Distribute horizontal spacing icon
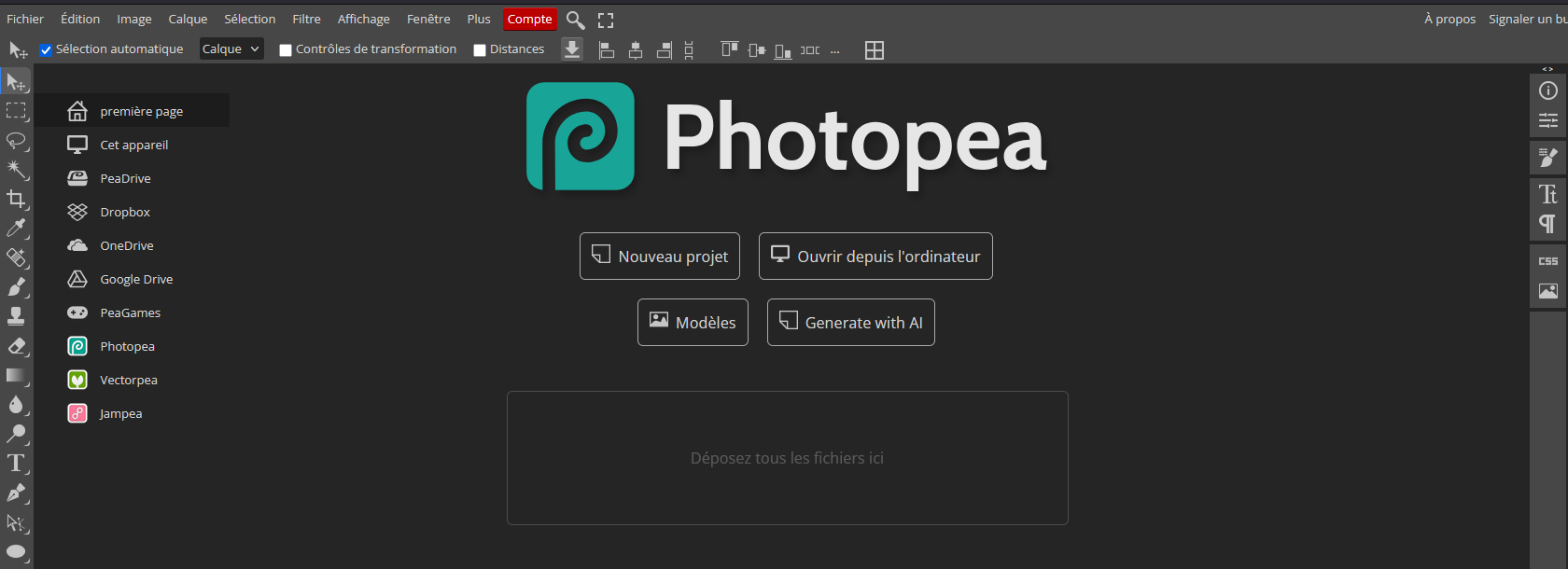Image resolution: width=1568 pixels, height=569 pixels. point(810,50)
